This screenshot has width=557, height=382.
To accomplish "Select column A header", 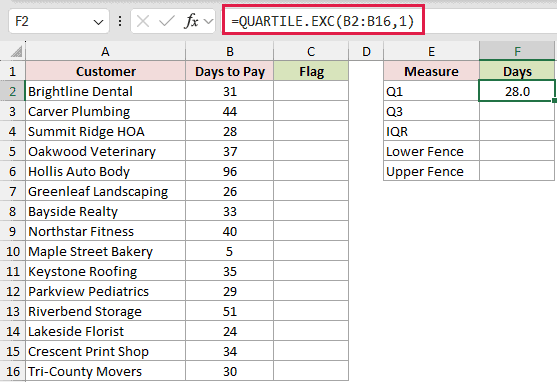I will pyautogui.click(x=105, y=52).
